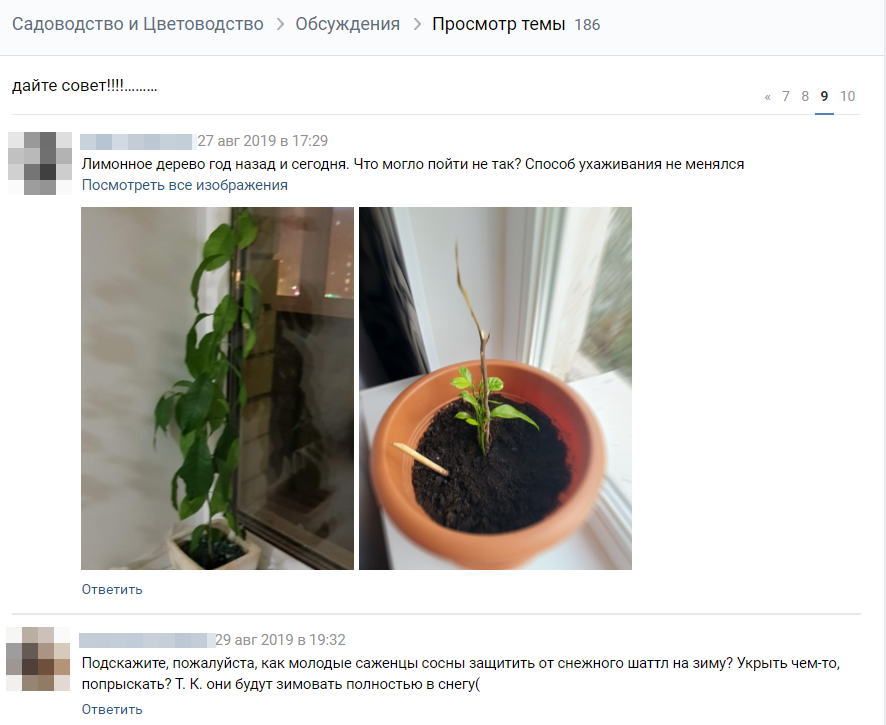Click the chevron after Садоводство и Цветоводство
Screen dimensions: 886x725
point(280,24)
